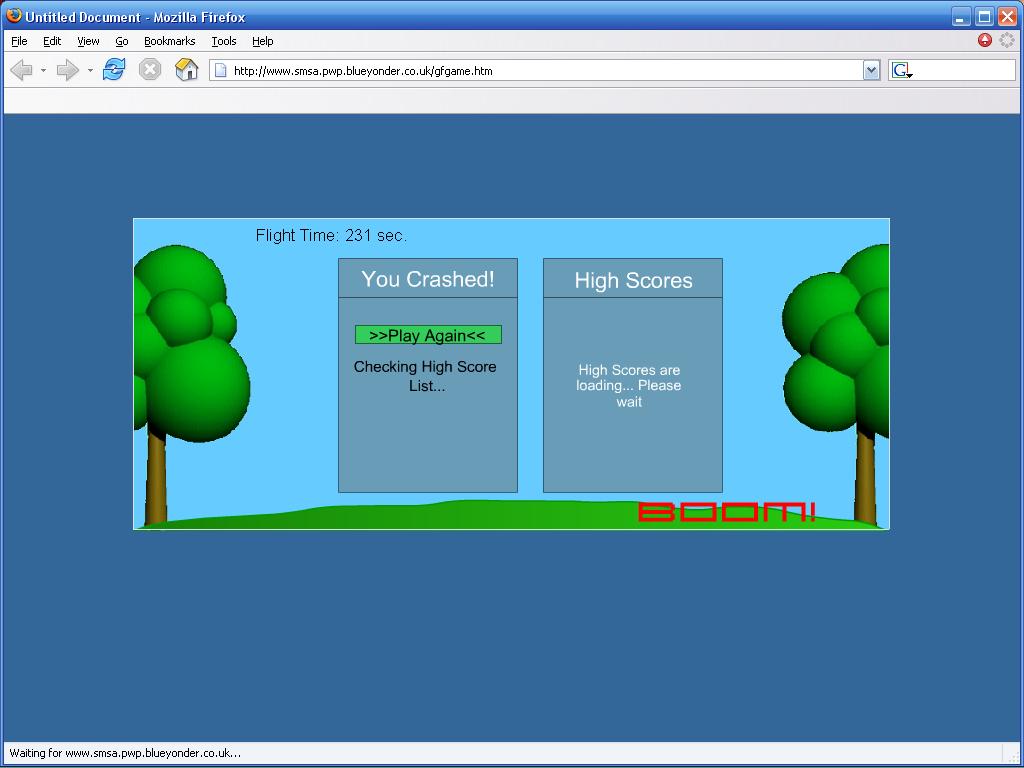Close the Firefox window
Image resolution: width=1024 pixels, height=768 pixels.
click(1007, 17)
